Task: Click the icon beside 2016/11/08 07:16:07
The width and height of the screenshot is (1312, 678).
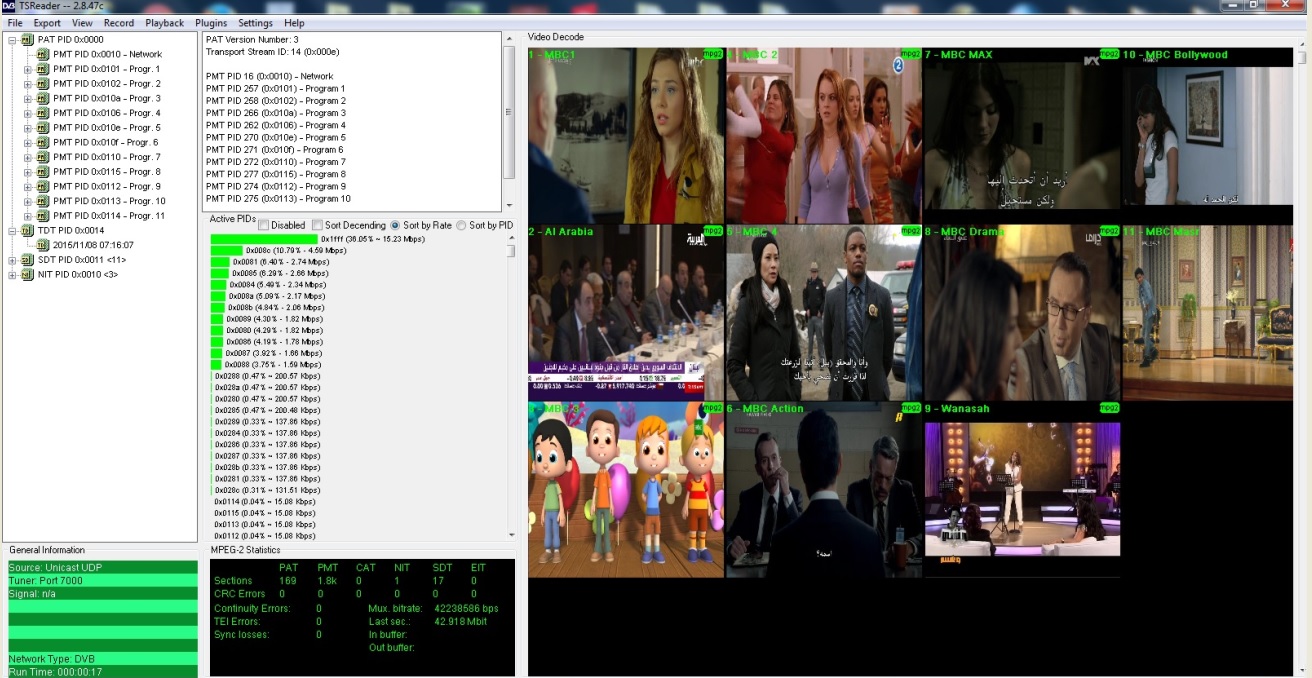Action: 43,245
